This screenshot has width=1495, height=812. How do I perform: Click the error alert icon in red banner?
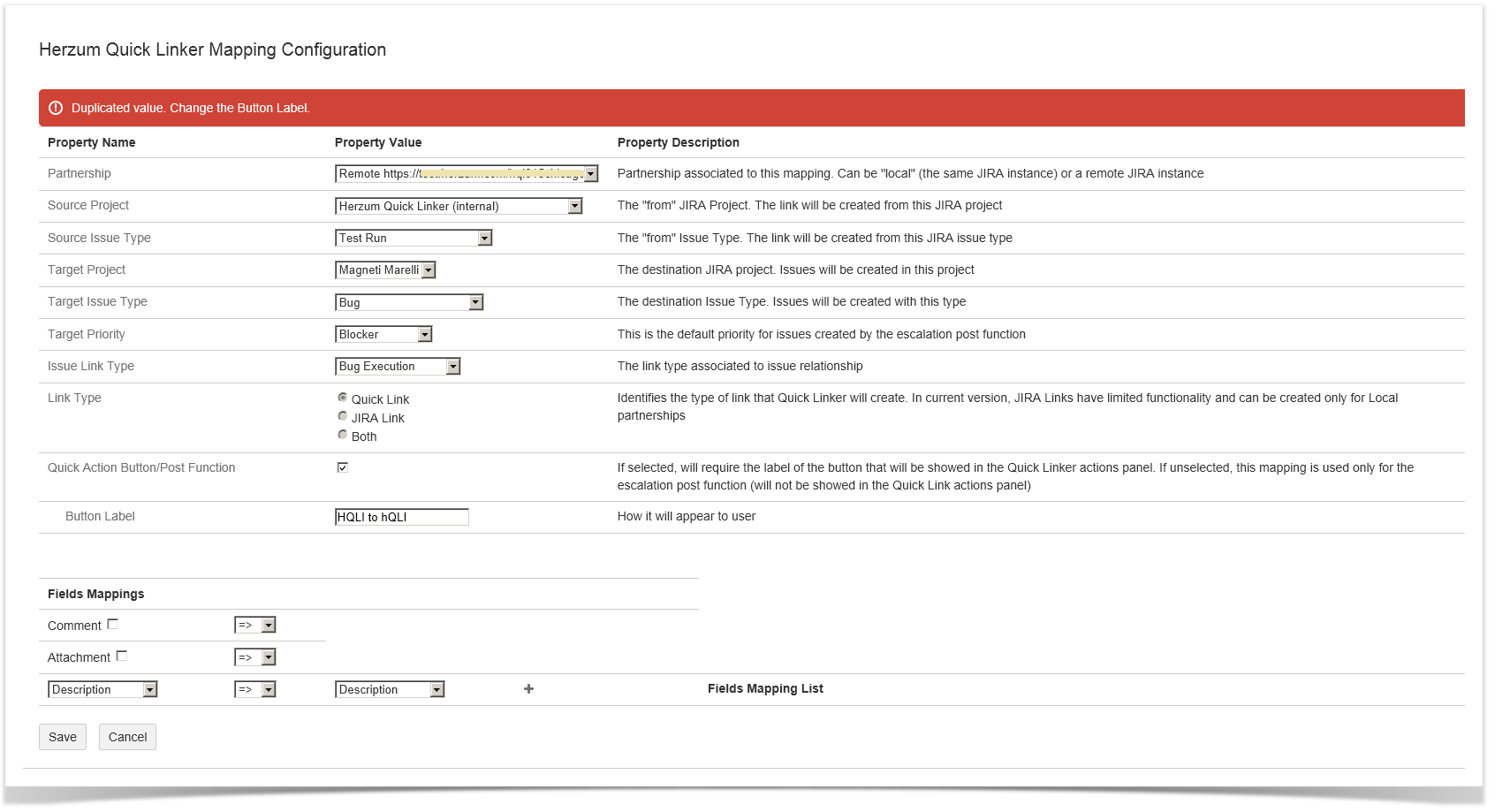[x=56, y=108]
